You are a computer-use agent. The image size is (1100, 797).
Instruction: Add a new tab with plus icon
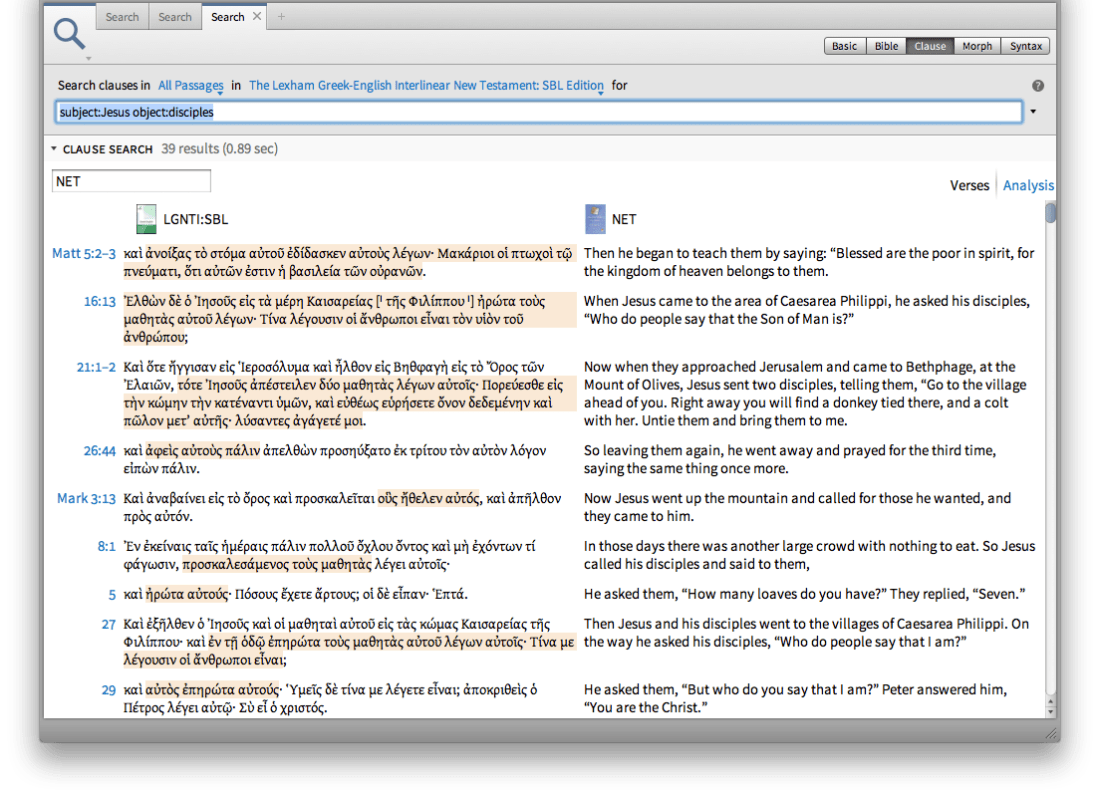(x=281, y=17)
